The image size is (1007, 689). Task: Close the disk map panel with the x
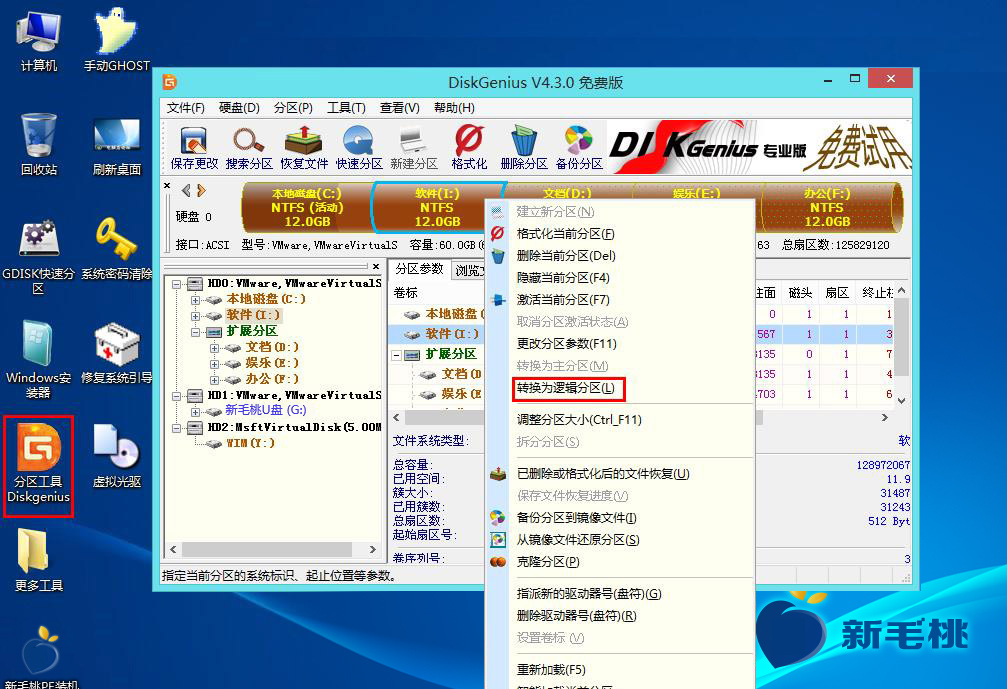click(x=167, y=186)
